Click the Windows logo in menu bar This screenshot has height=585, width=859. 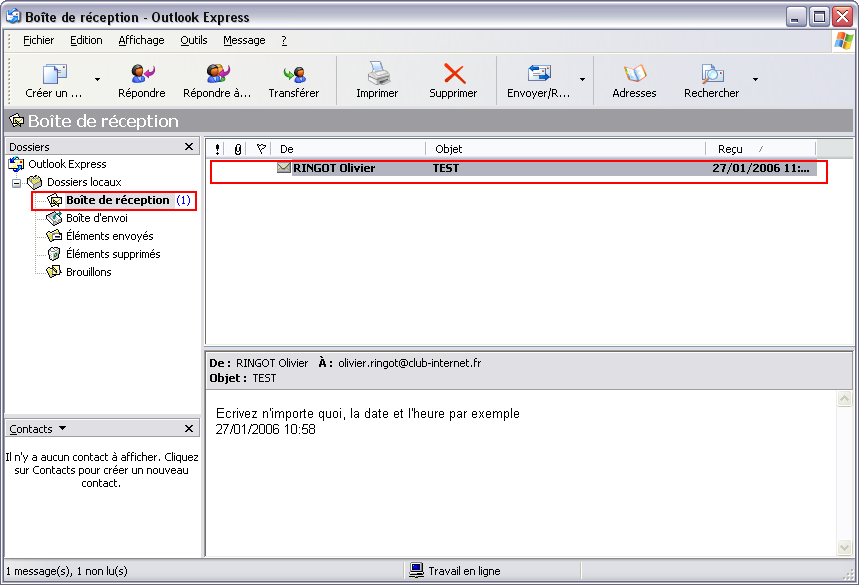pyautogui.click(x=843, y=41)
